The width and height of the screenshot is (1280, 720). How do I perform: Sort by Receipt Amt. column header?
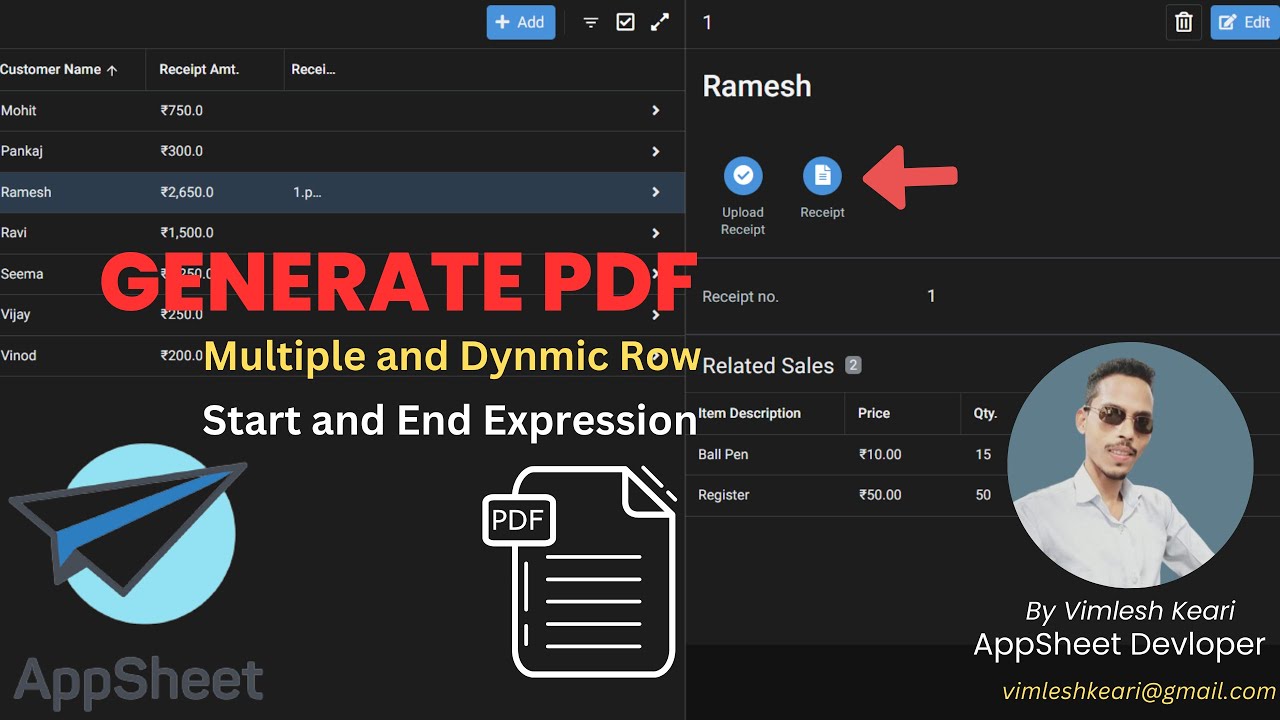click(x=199, y=70)
